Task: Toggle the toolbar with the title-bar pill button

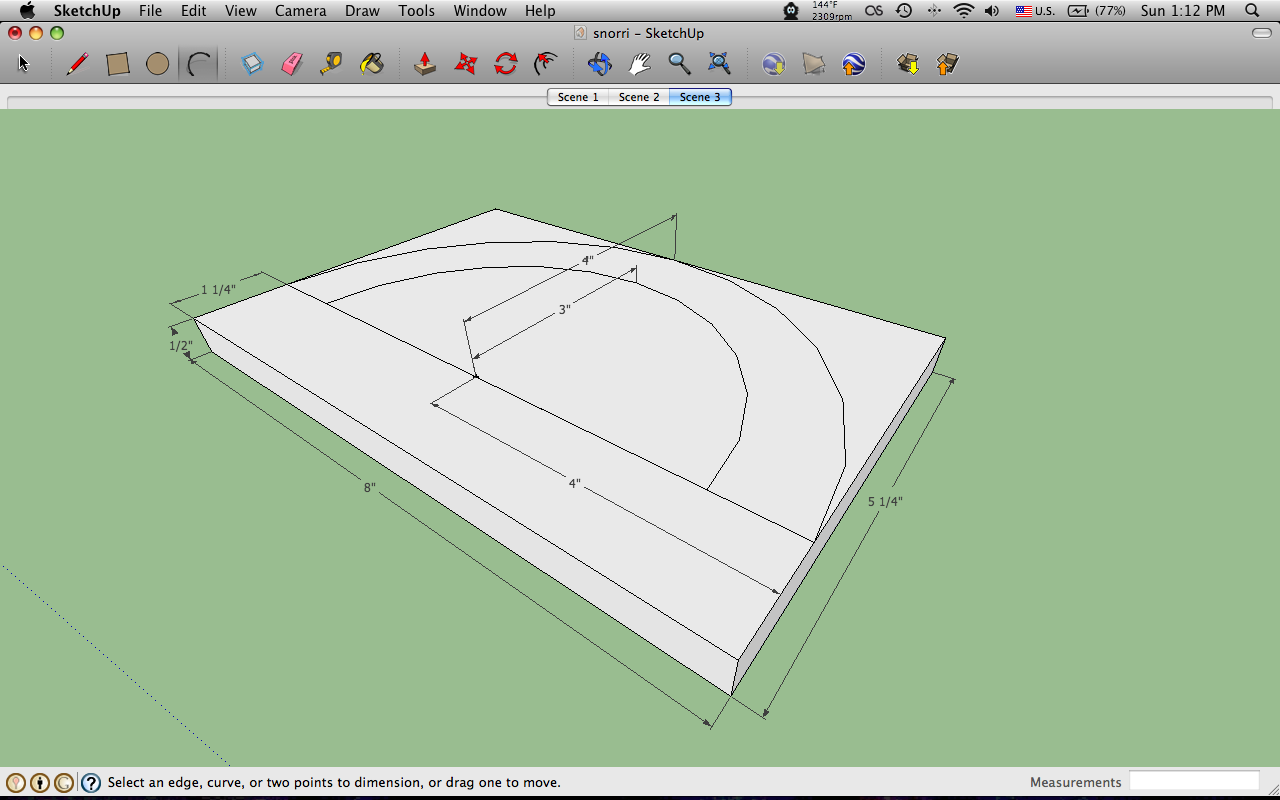Action: coord(1261,33)
